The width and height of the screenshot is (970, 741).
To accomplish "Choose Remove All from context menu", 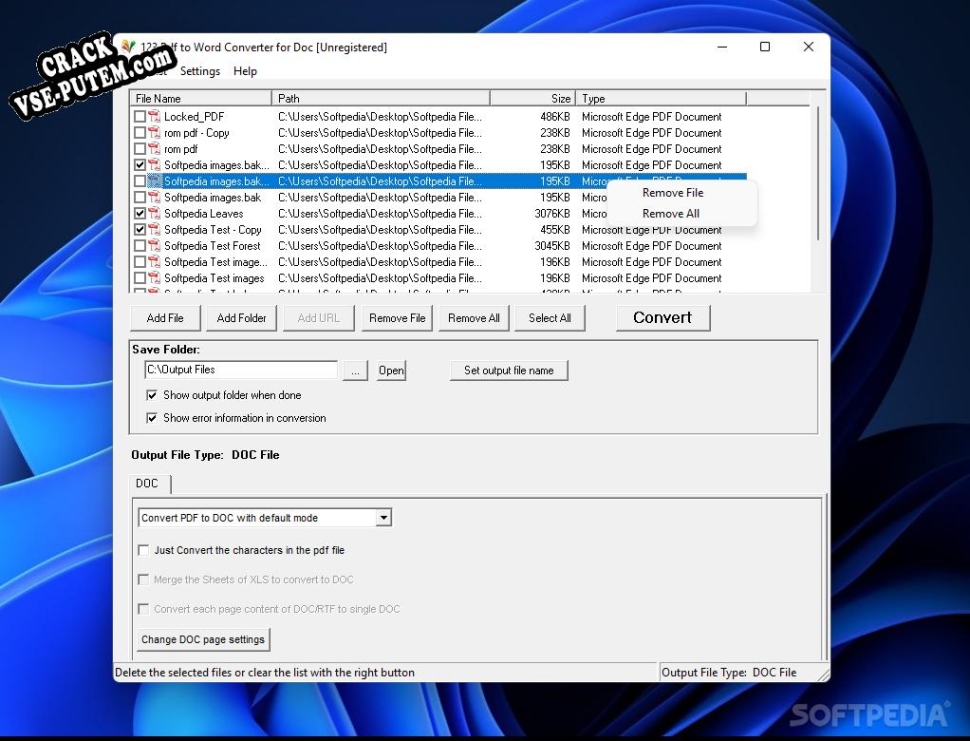I will coord(670,214).
